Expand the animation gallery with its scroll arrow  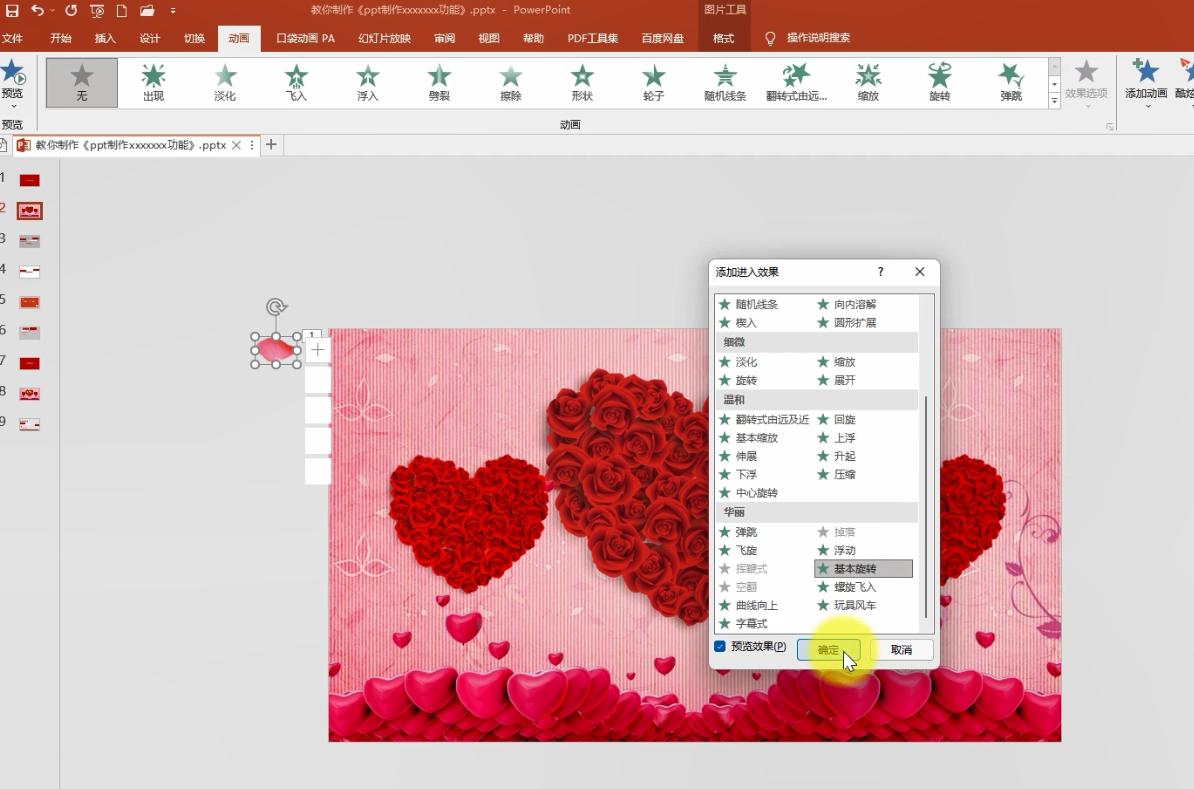[1054, 100]
